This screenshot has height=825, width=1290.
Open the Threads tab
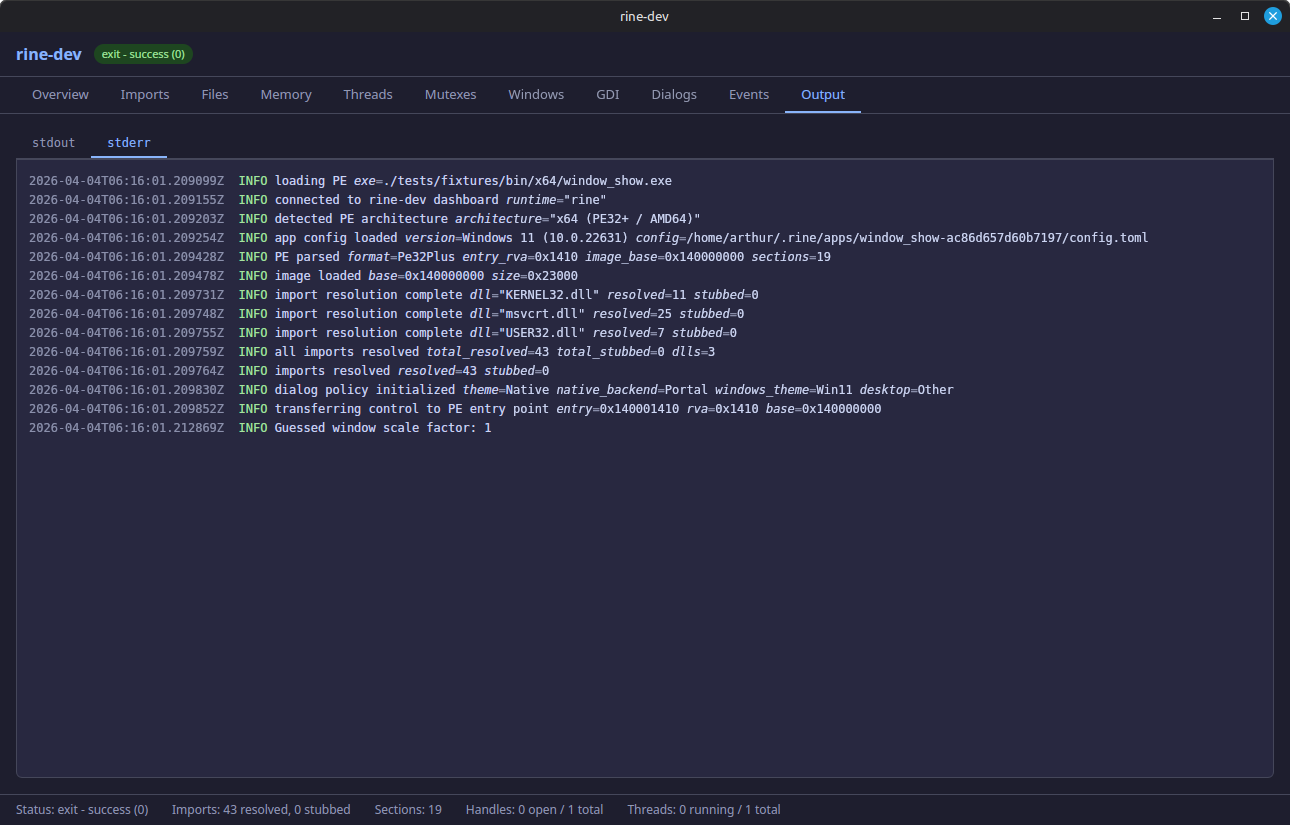pyautogui.click(x=367, y=94)
